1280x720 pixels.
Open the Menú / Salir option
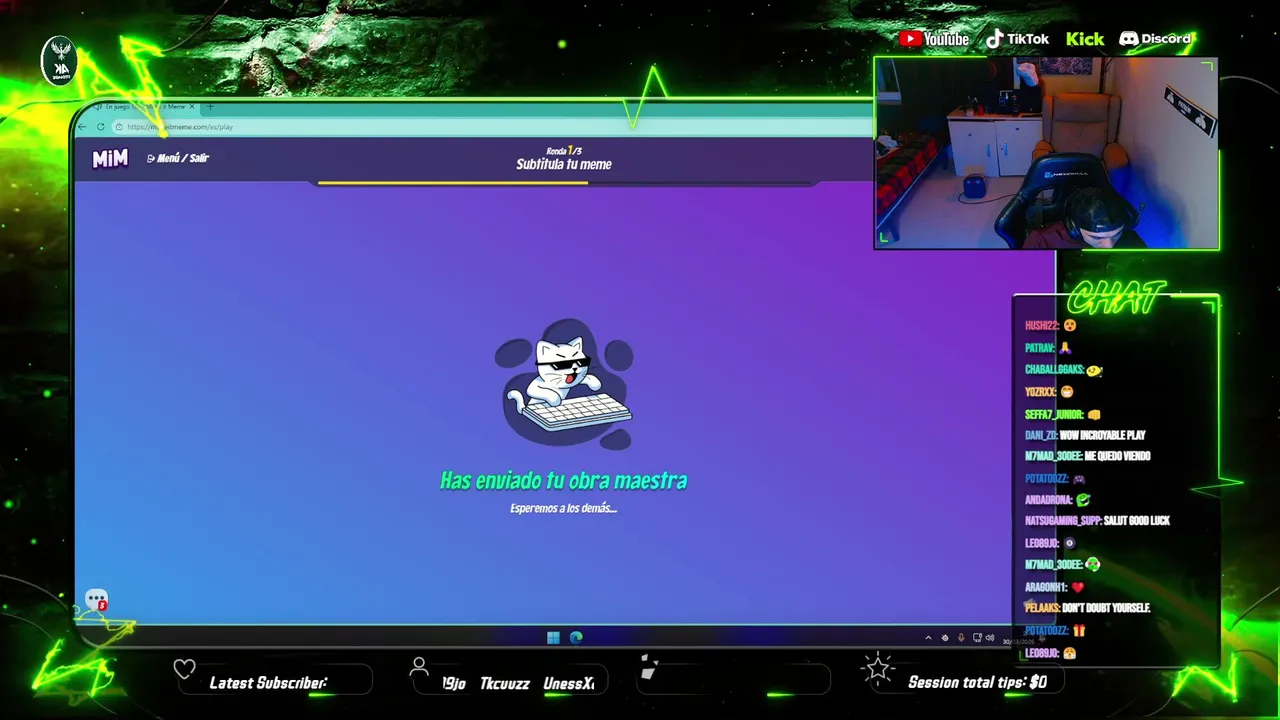[x=178, y=158]
